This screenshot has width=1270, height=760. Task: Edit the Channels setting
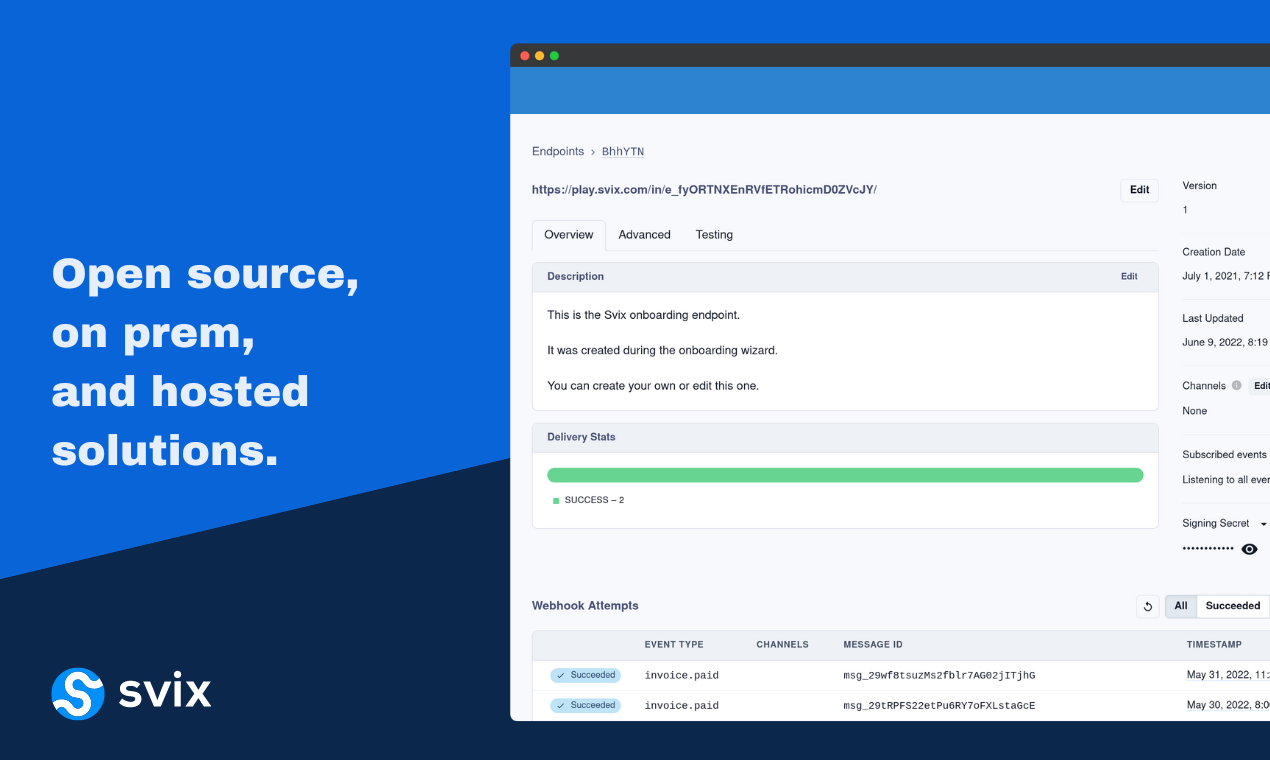pos(1260,386)
